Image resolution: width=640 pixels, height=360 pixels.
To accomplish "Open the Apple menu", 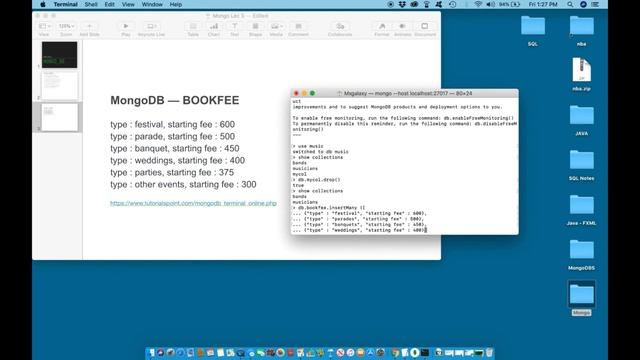I will [43, 4].
